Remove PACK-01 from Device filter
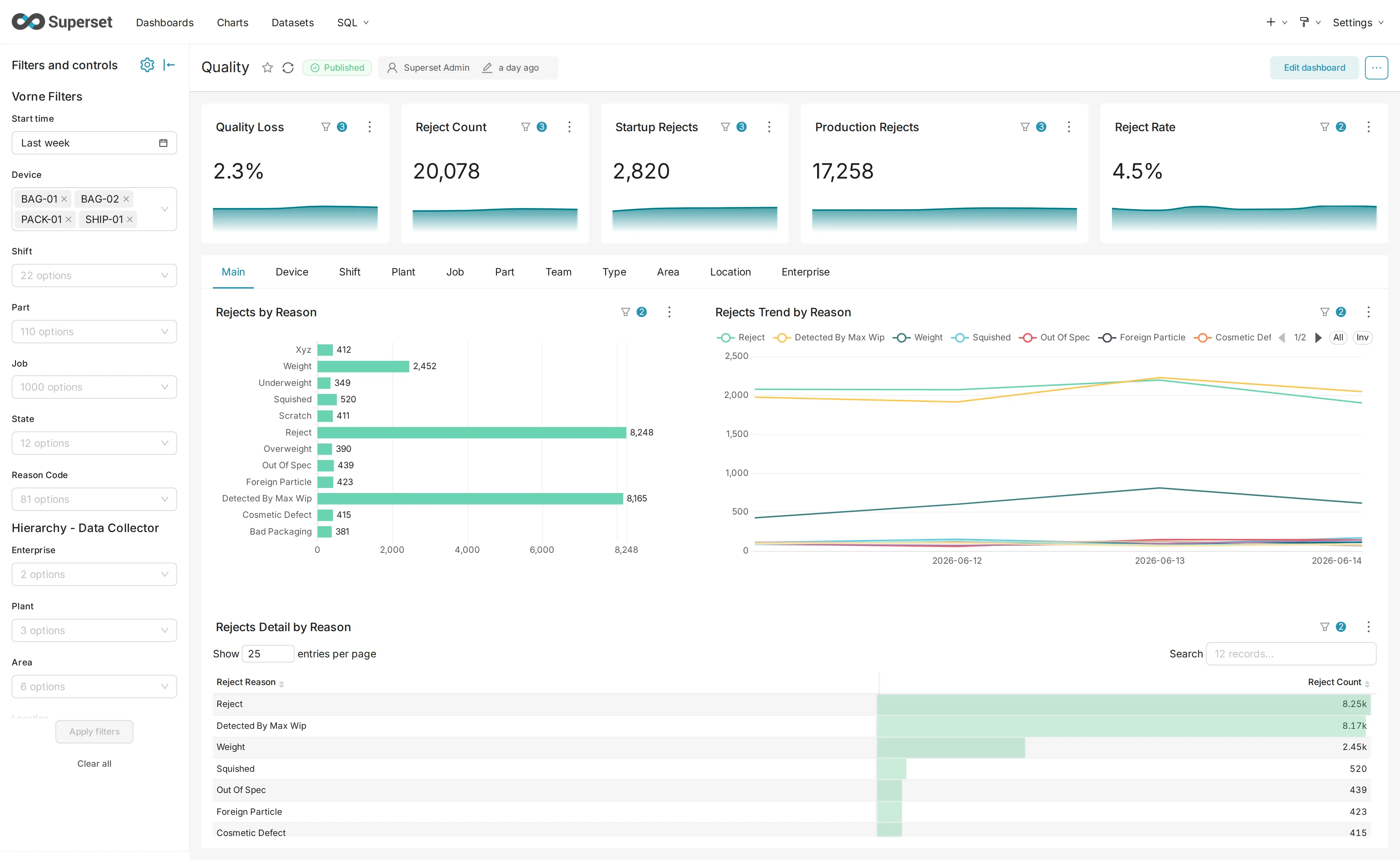Image resolution: width=1400 pixels, height=860 pixels. point(68,219)
